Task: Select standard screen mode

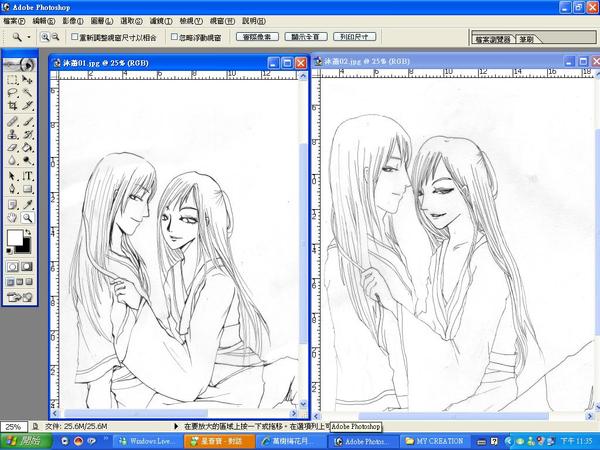Action: tap(10, 282)
